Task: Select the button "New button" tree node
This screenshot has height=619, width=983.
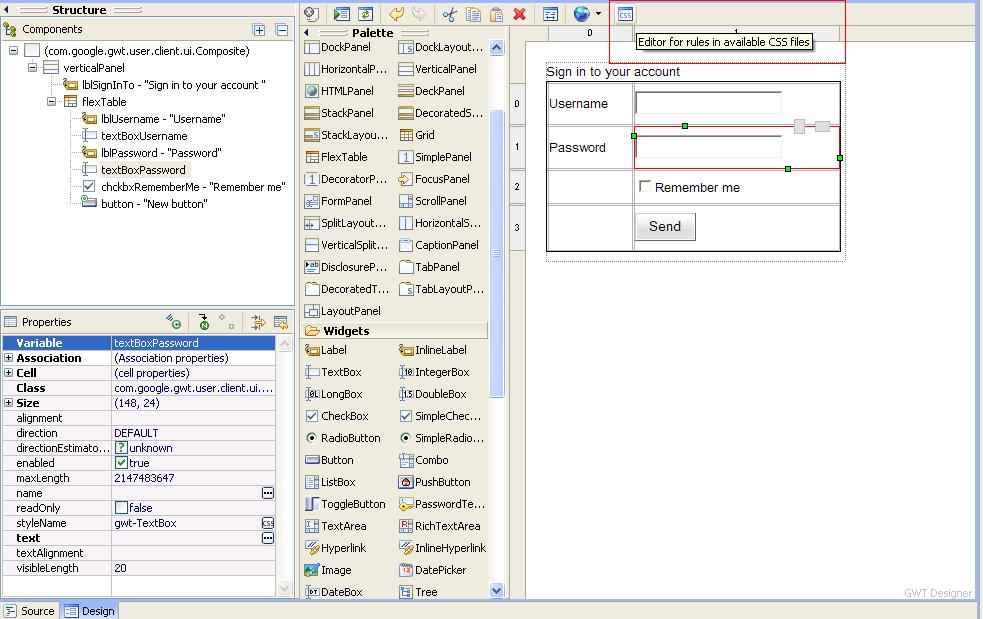Action: click(145, 204)
